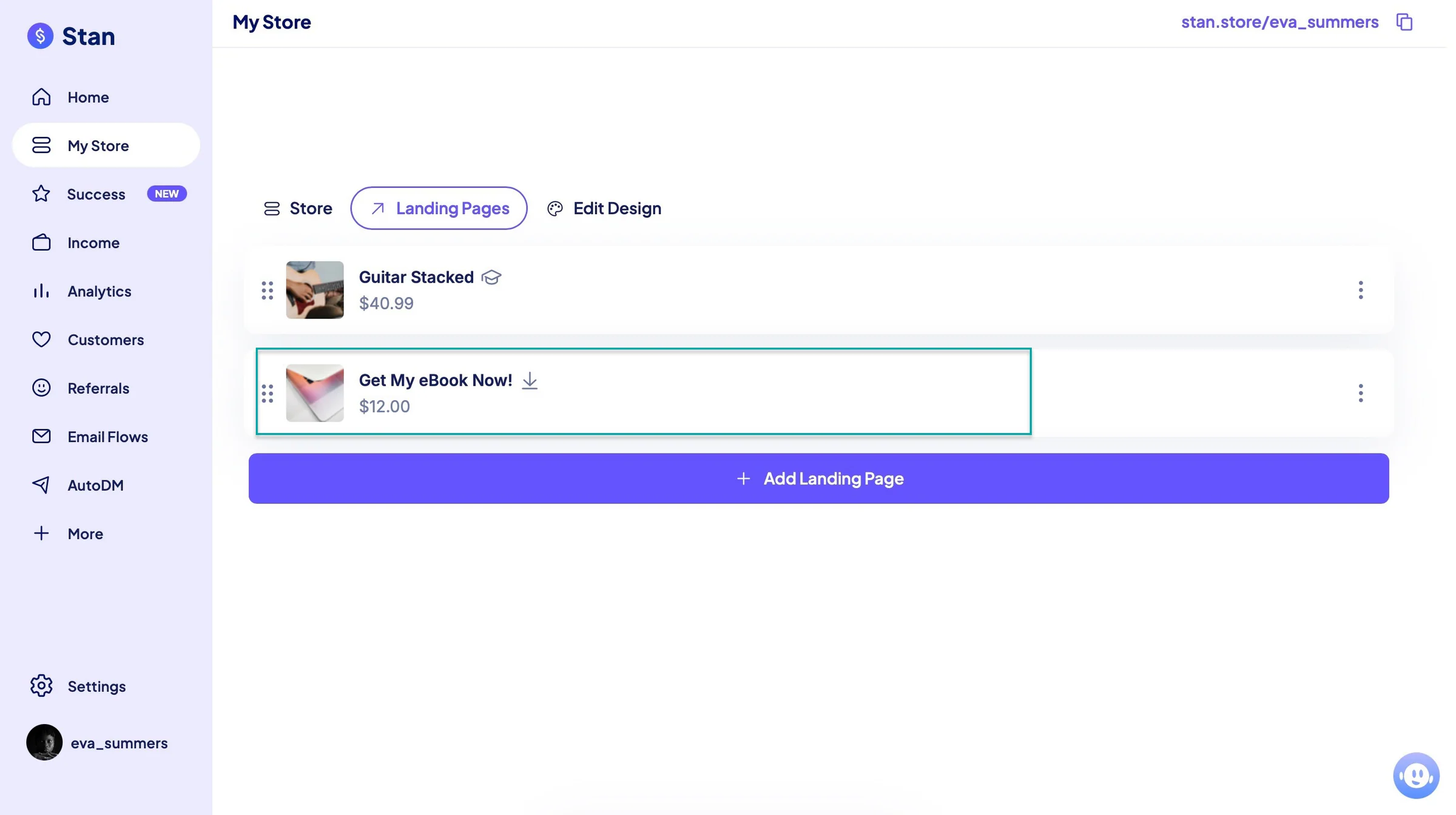
Task: Click the download icon beside eBook title
Action: coord(530,381)
